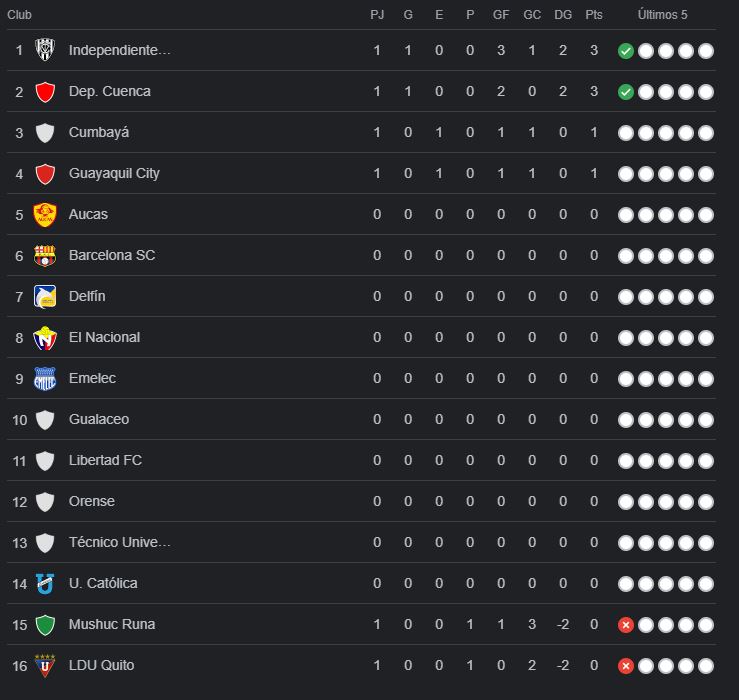Screen dimensions: 739x700
Task: Open the Guayaquil City team link
Action: click(114, 173)
